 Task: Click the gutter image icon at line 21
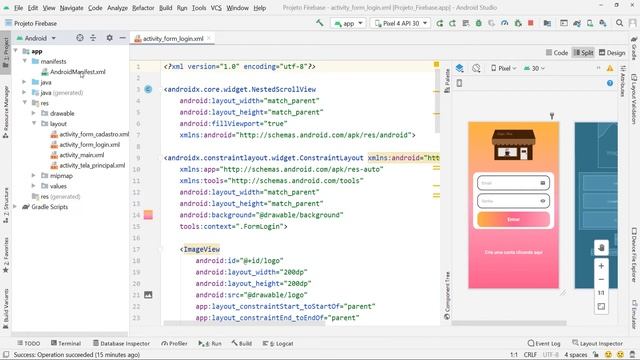tap(148, 295)
